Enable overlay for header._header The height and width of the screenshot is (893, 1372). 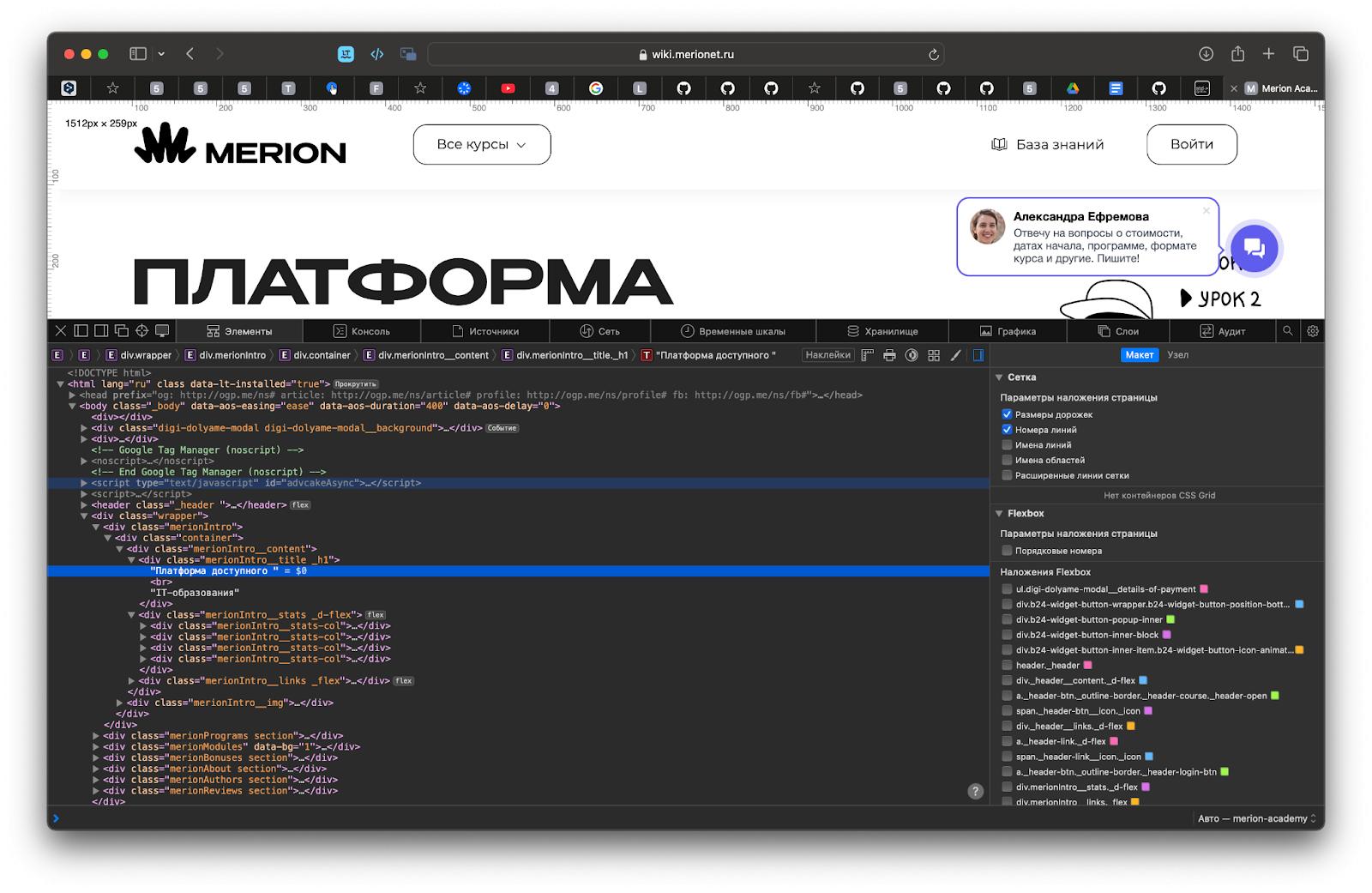(1008, 666)
